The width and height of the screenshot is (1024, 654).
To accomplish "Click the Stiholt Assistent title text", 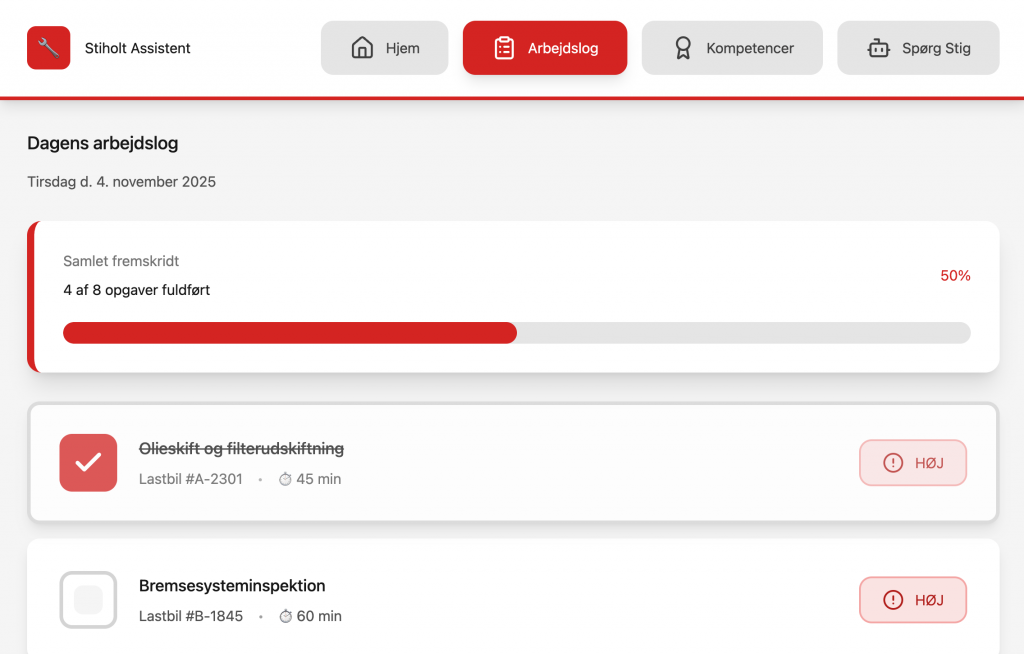I will pyautogui.click(x=138, y=48).
